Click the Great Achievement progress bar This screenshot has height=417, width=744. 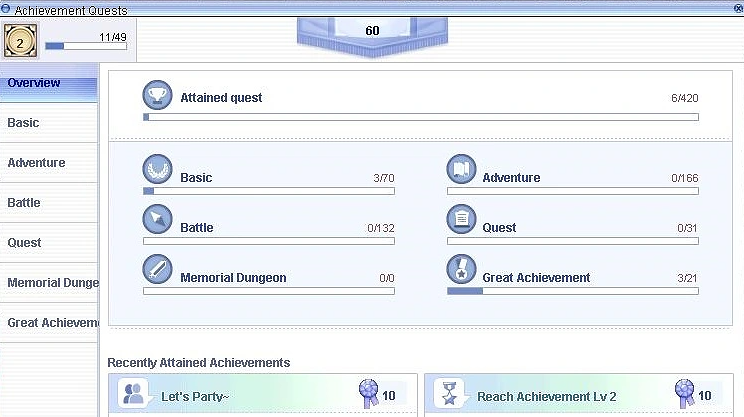click(x=572, y=291)
